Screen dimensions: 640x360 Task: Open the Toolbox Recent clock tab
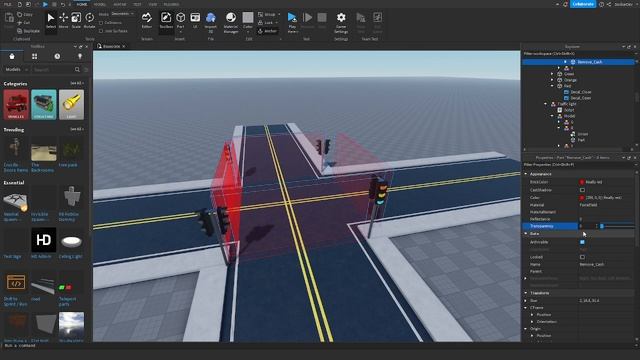tap(57, 56)
